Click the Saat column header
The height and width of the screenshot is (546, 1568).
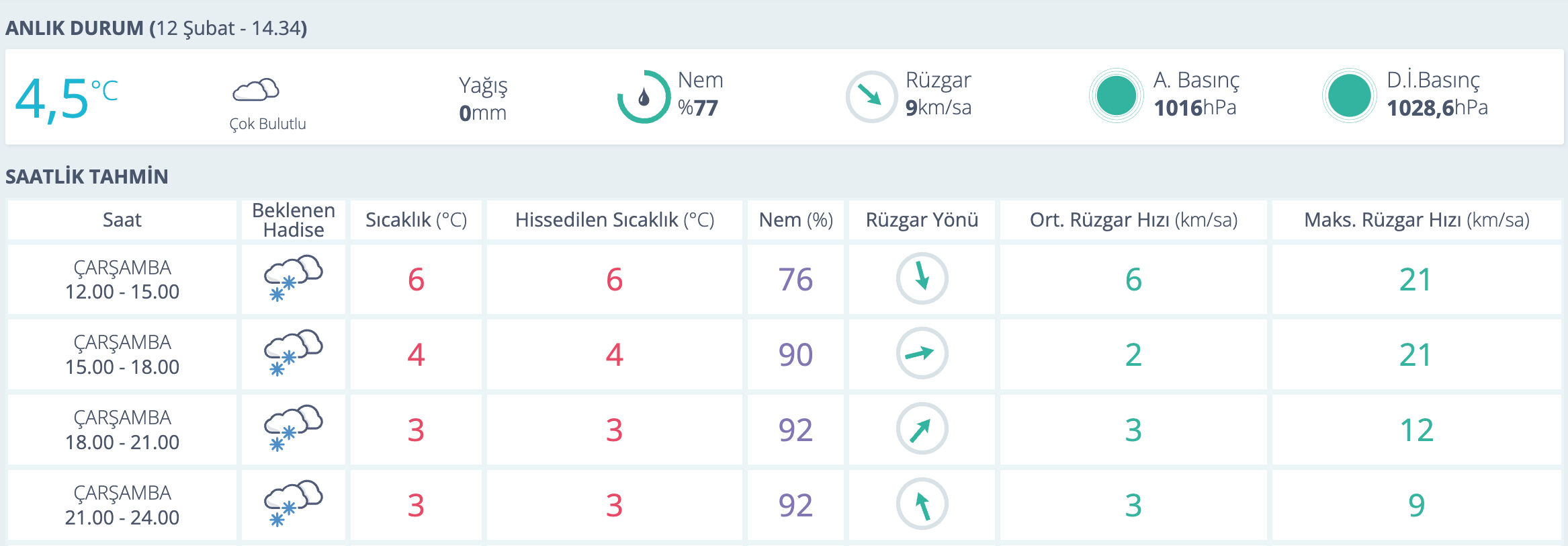[x=122, y=220]
